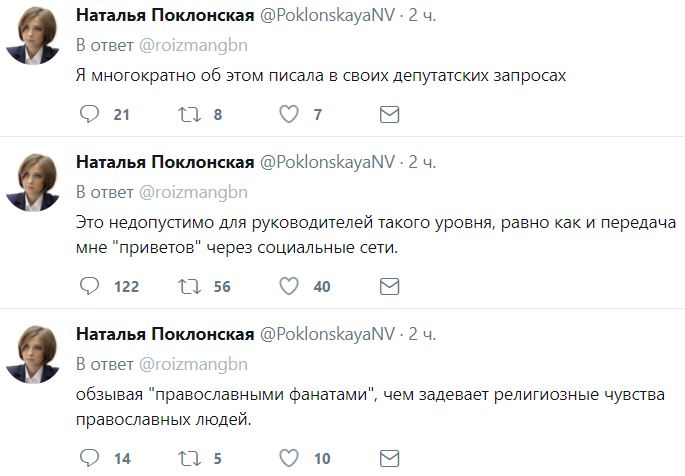Click reply icon on first tweet with 21 replies
The width and height of the screenshot is (685, 476).
click(x=89, y=115)
